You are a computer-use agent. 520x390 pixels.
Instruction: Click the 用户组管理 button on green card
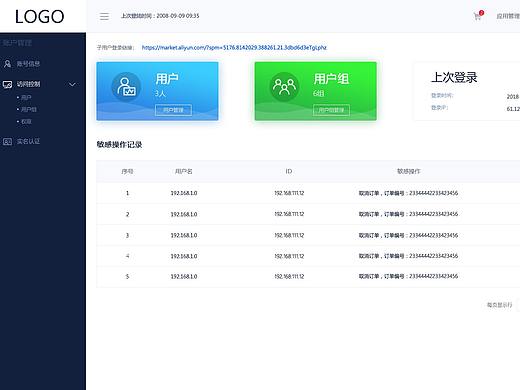pyautogui.click(x=331, y=110)
